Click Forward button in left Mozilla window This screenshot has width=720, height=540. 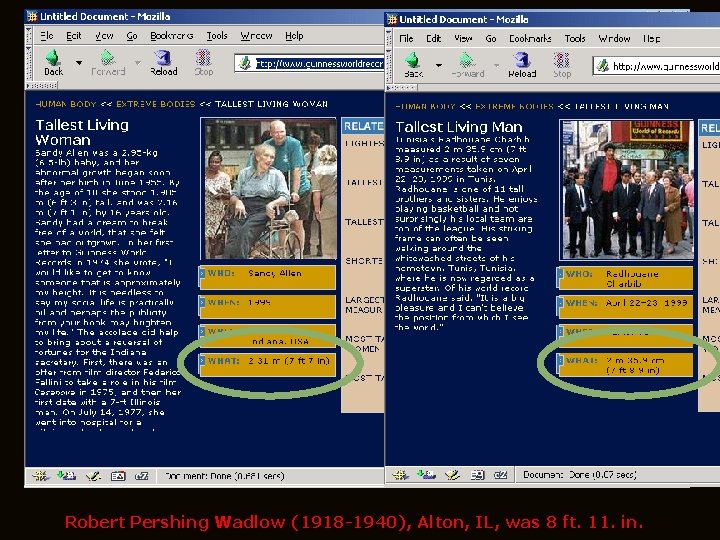(108, 63)
